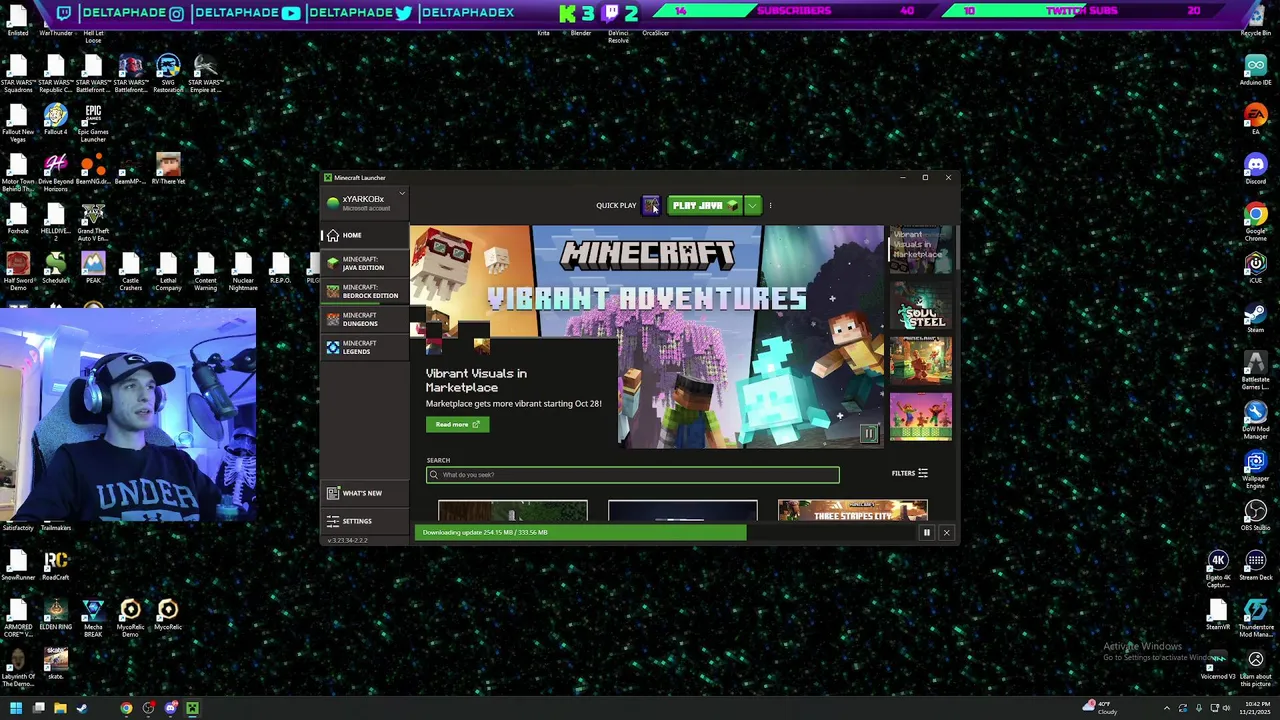Open Arduino IDE desktop icon
Viewport: 1280px width, 720px height.
coord(1255,70)
